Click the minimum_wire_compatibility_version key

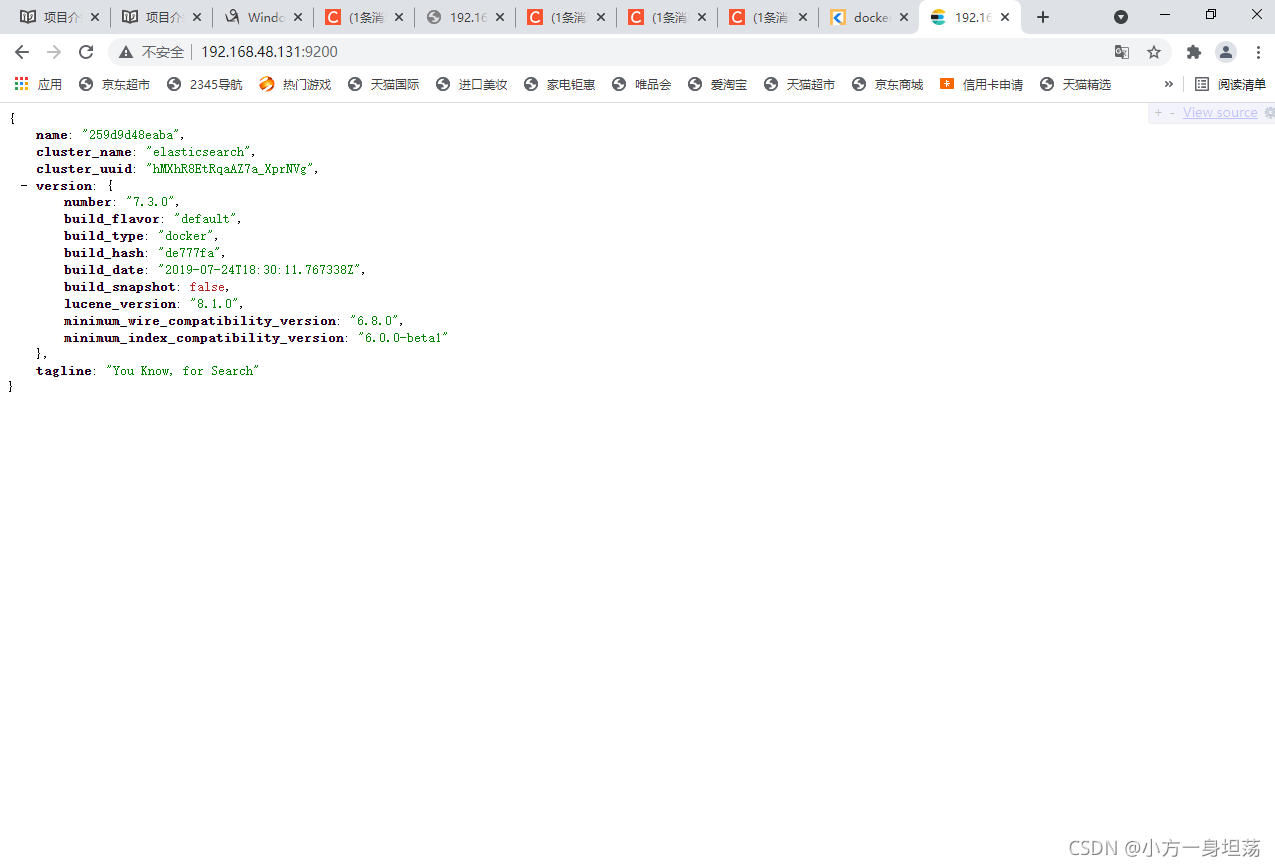[200, 321]
